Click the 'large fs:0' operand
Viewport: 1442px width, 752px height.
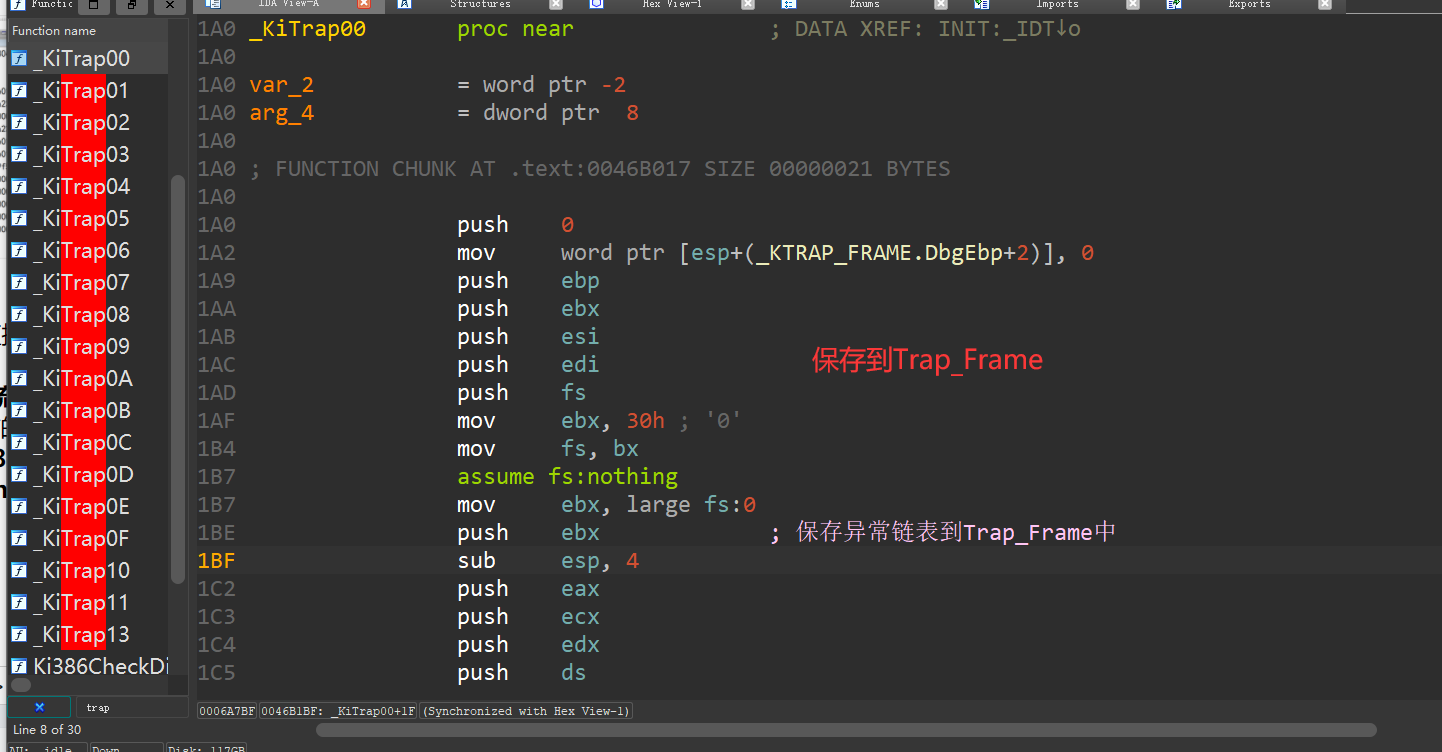pyautogui.click(x=691, y=505)
